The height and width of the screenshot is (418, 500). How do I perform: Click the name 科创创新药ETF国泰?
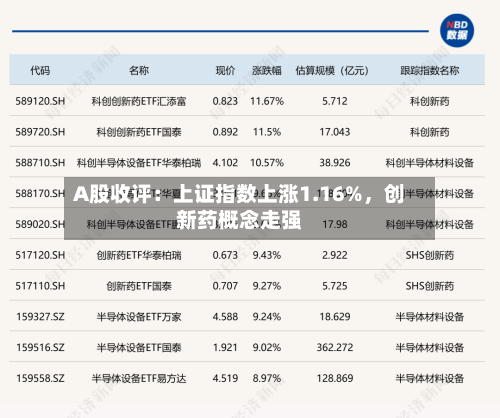point(139,132)
